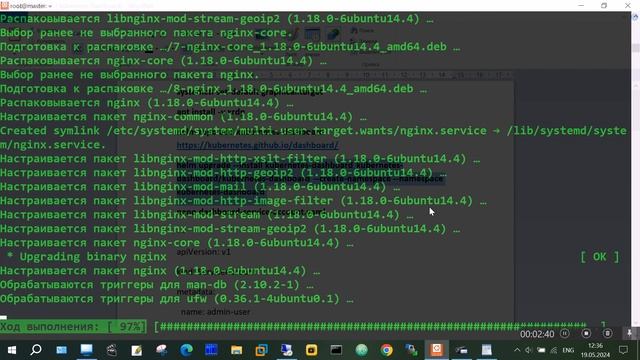
Task: Open the network status icon in tray
Action: pos(553,350)
